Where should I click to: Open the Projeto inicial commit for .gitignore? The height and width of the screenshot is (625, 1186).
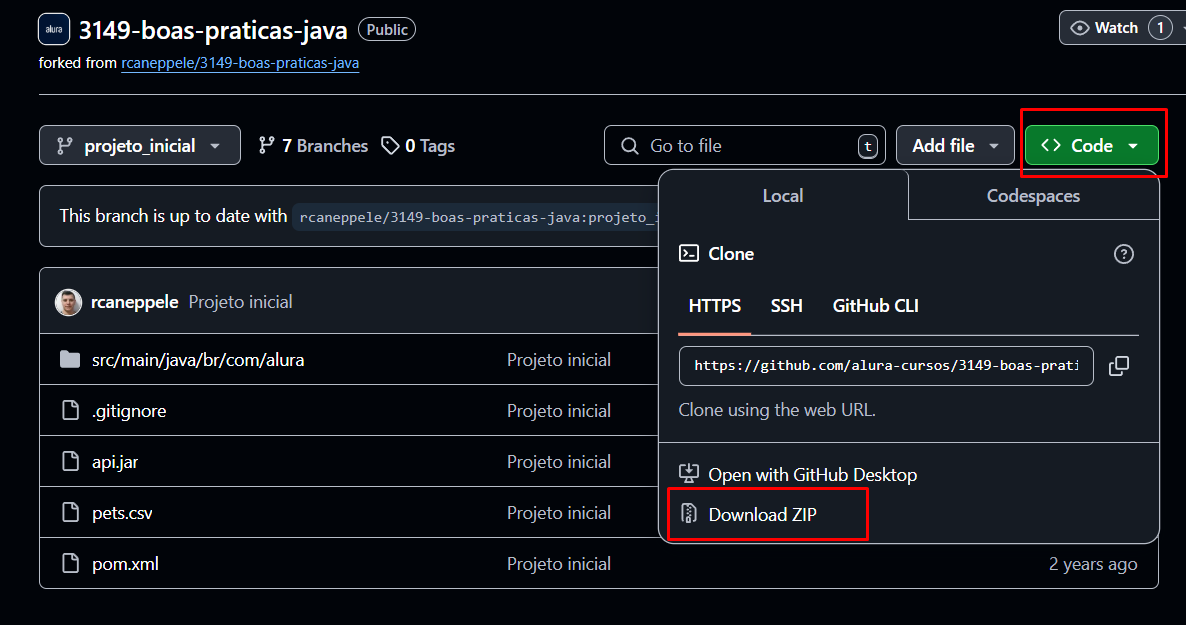559,411
